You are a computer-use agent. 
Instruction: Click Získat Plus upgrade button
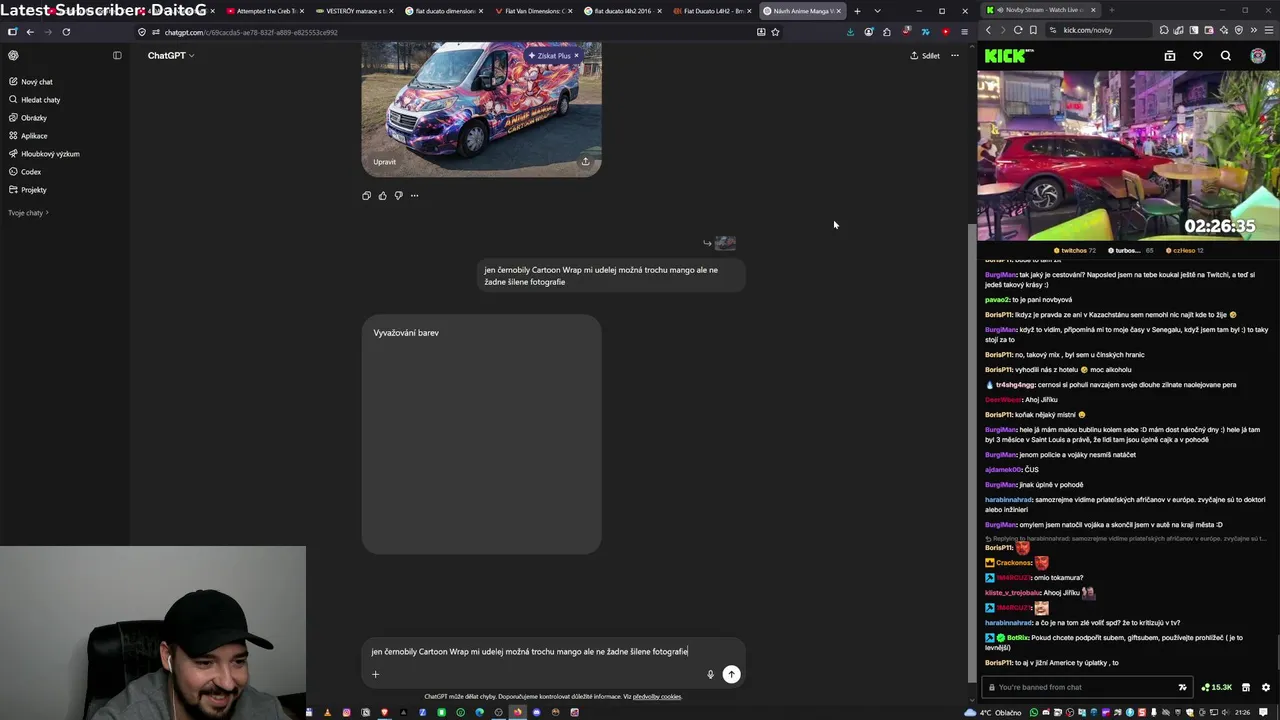(x=550, y=56)
